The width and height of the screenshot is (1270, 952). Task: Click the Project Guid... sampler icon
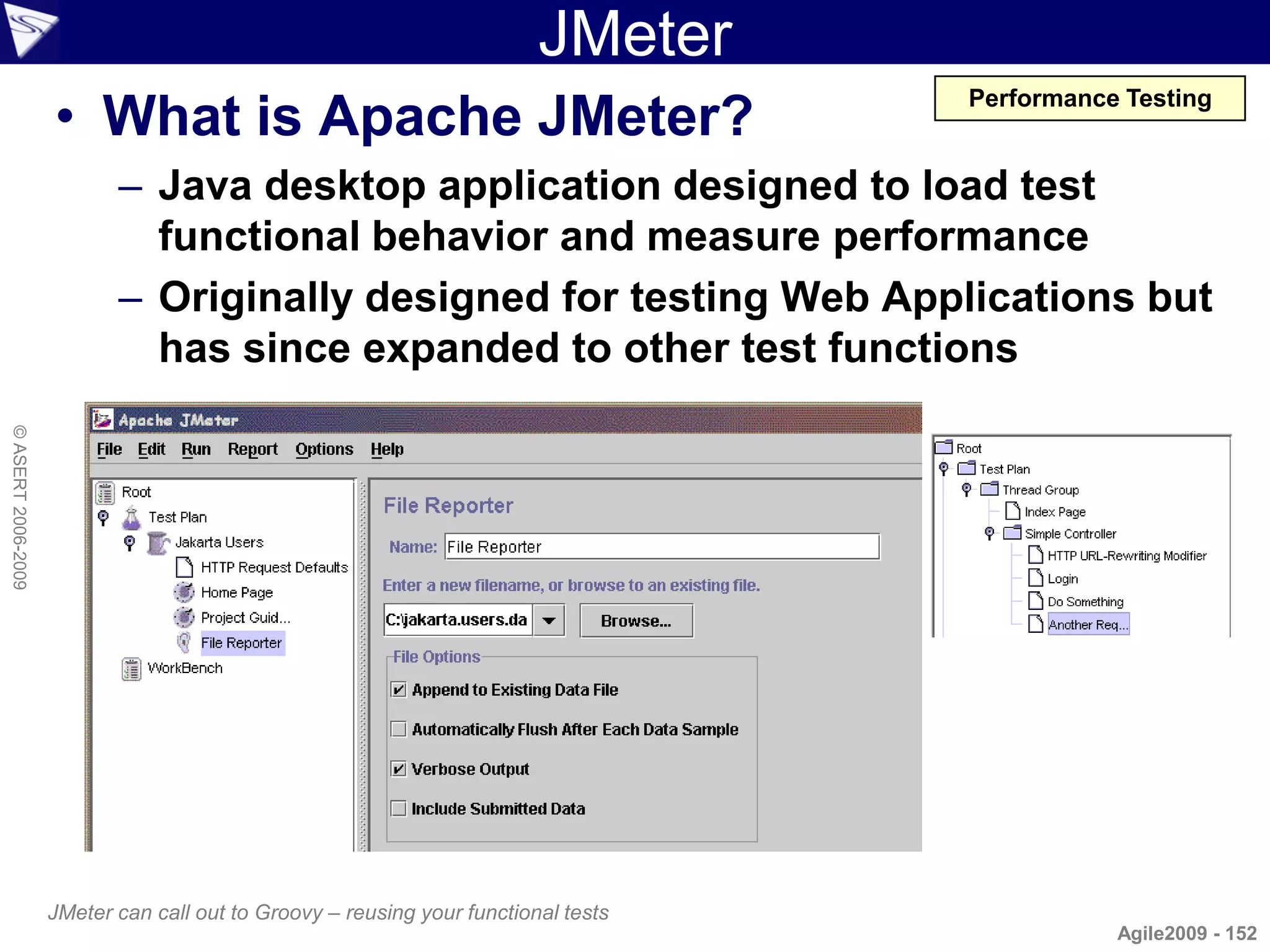tap(184, 617)
